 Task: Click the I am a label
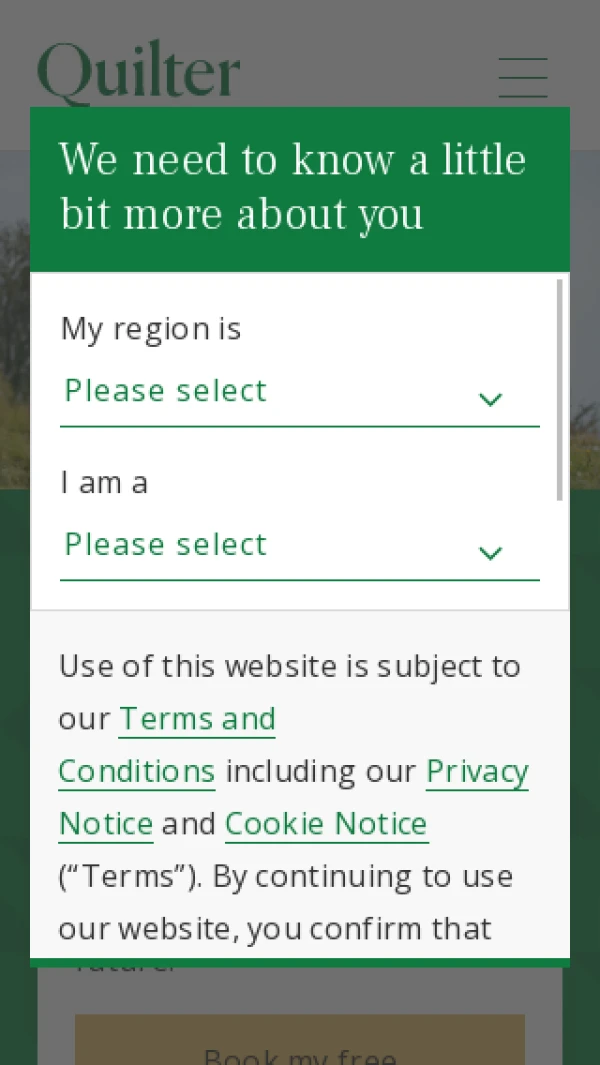tap(104, 483)
